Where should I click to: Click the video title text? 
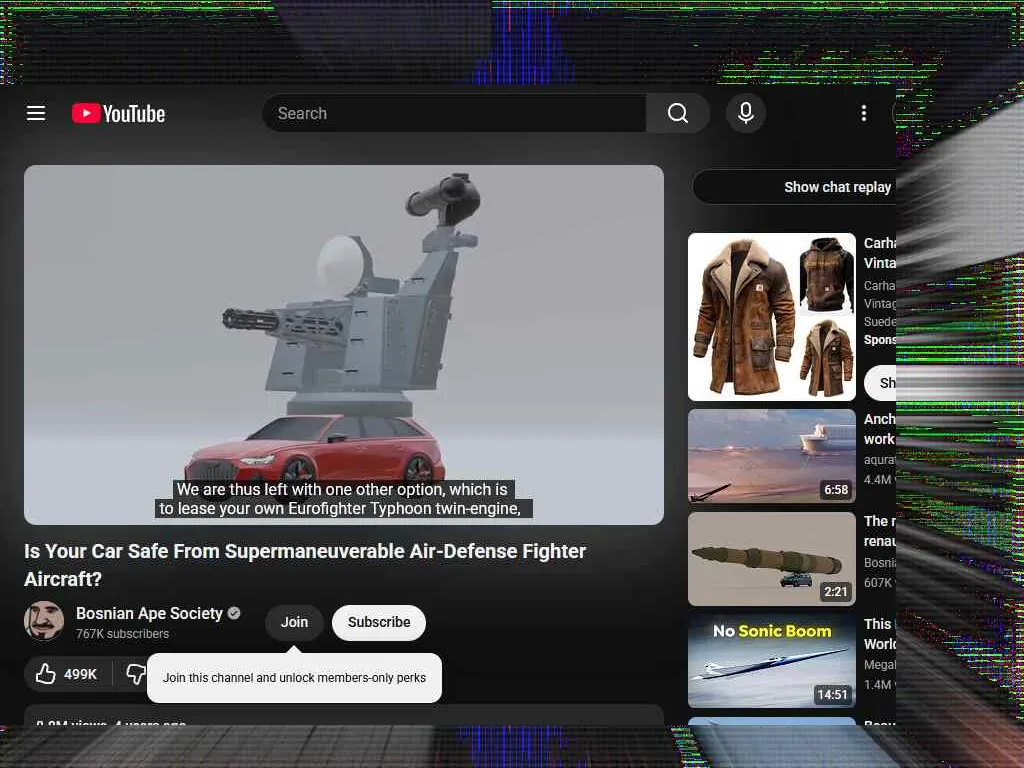pos(305,565)
